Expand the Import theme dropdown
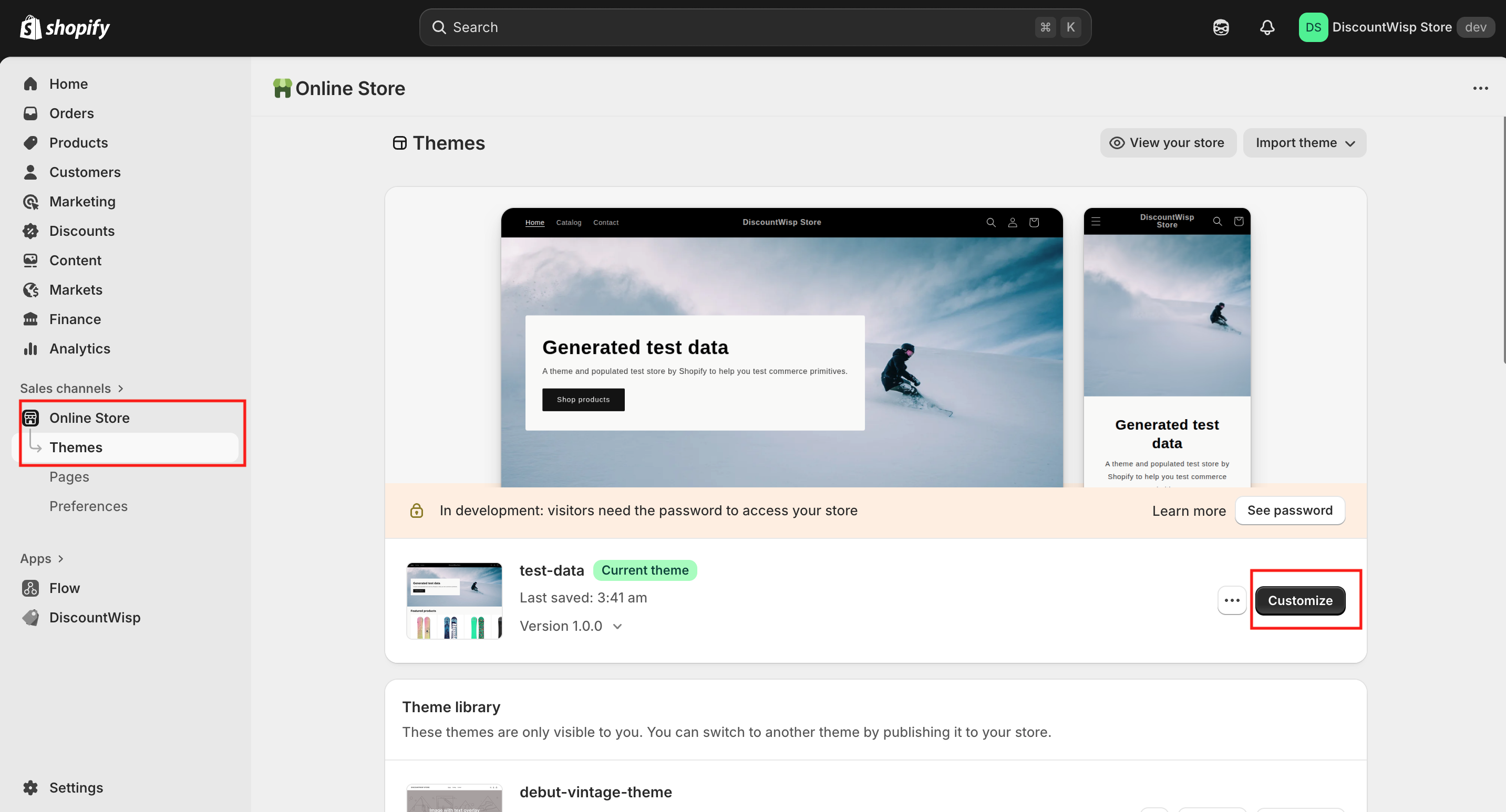This screenshot has width=1506, height=812. pyautogui.click(x=1304, y=143)
